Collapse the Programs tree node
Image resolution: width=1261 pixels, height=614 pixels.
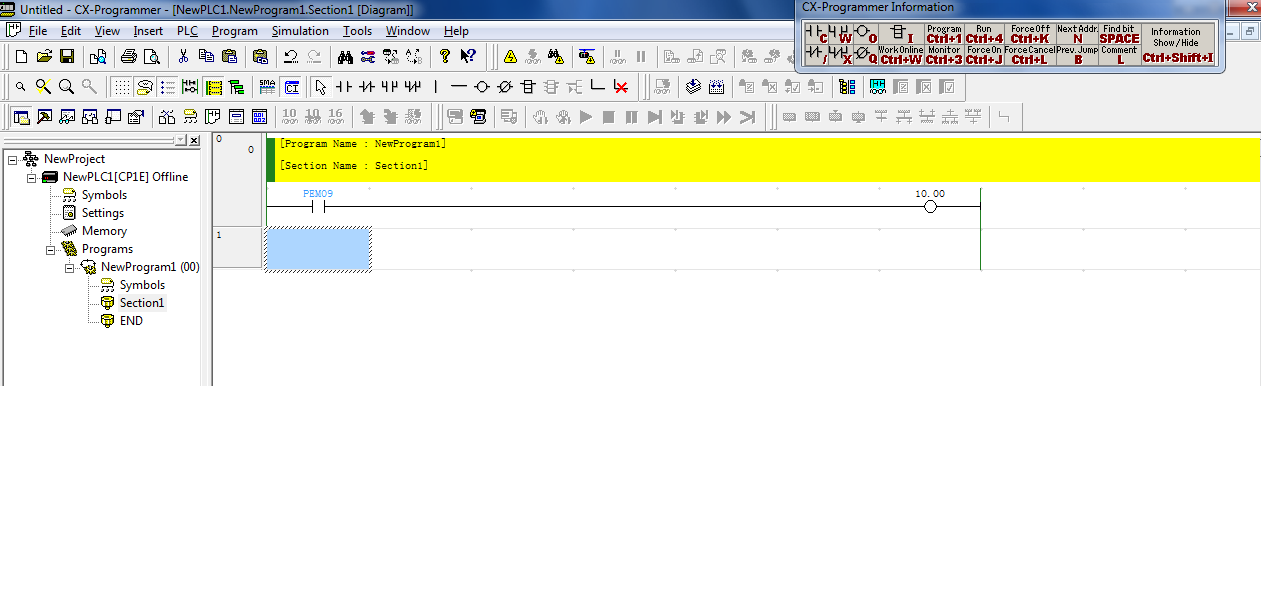click(50, 249)
